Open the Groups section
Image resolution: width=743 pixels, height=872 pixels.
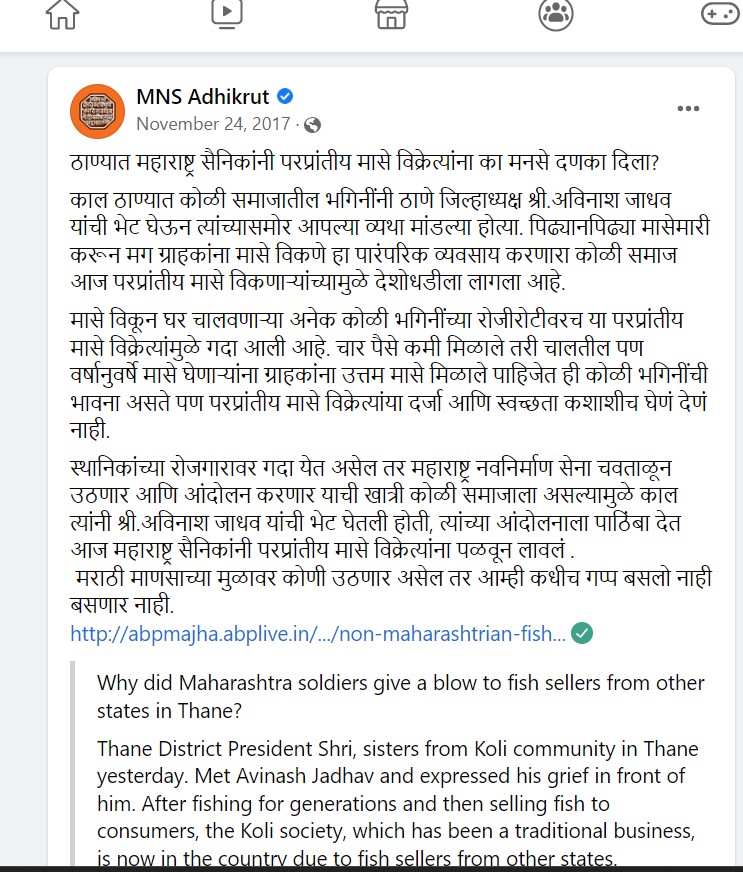[x=556, y=16]
